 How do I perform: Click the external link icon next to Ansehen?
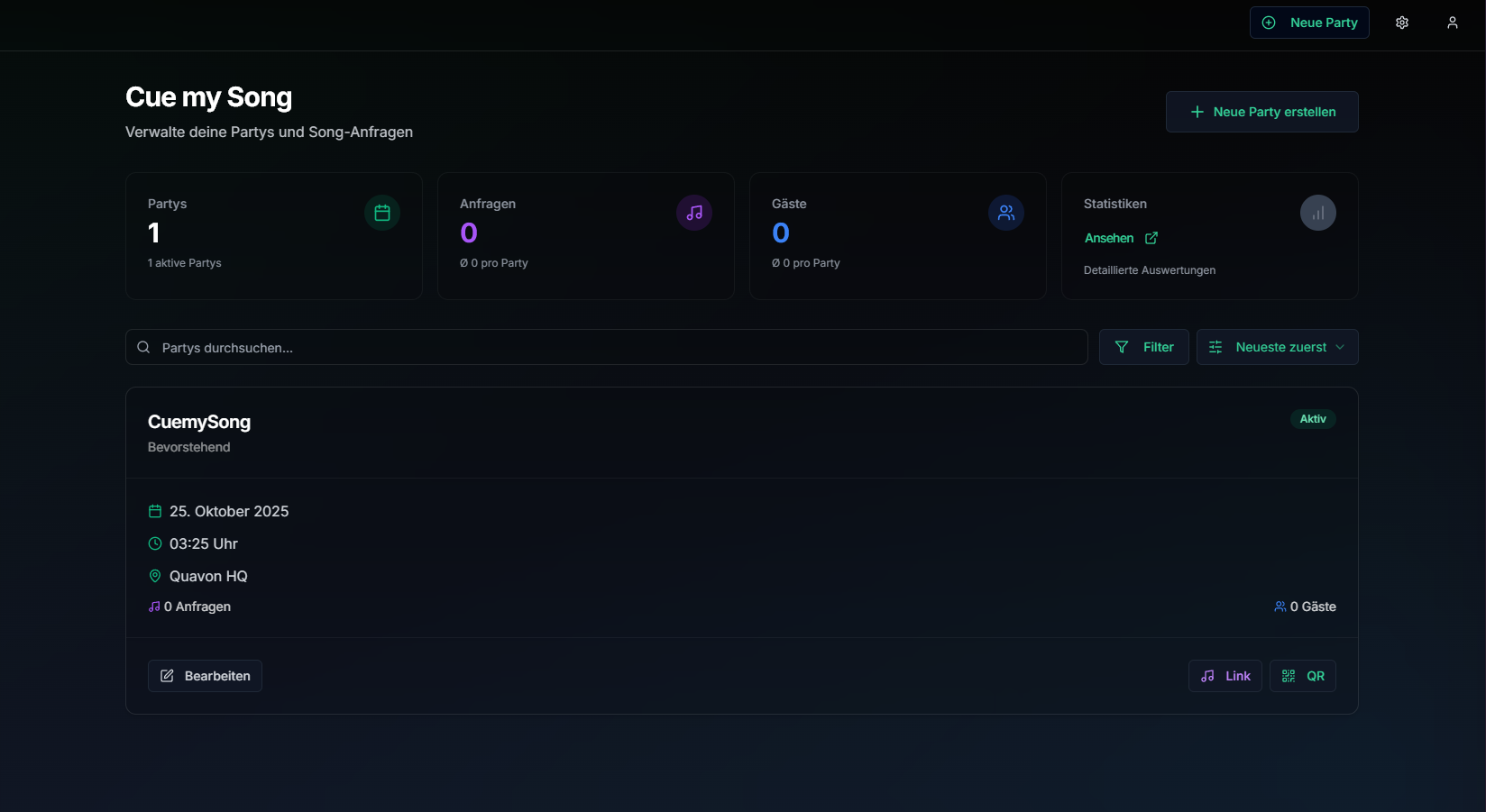(1151, 238)
